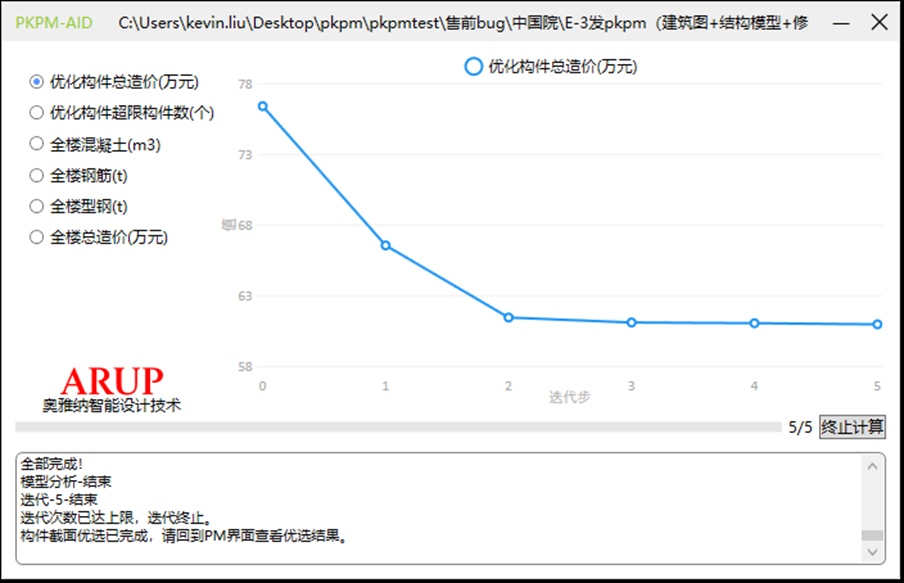Click the data point at iteration step 2
Screen dimensions: 904x583
pyautogui.click(x=508, y=316)
